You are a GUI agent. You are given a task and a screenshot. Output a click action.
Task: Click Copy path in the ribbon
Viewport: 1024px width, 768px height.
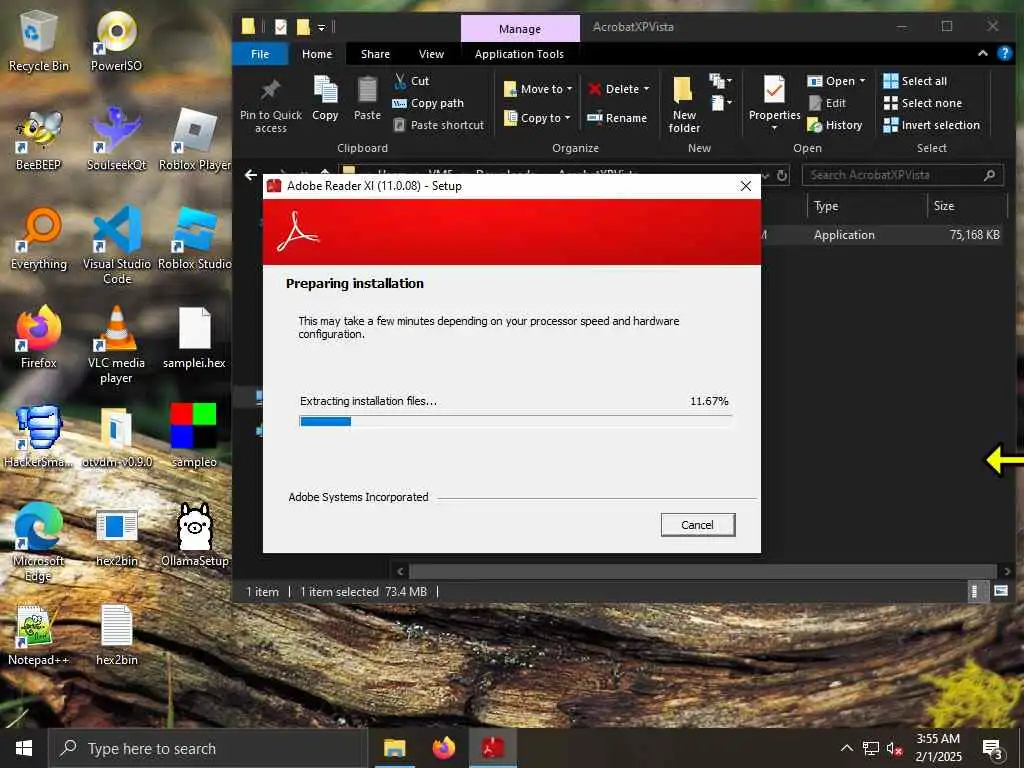coord(428,103)
